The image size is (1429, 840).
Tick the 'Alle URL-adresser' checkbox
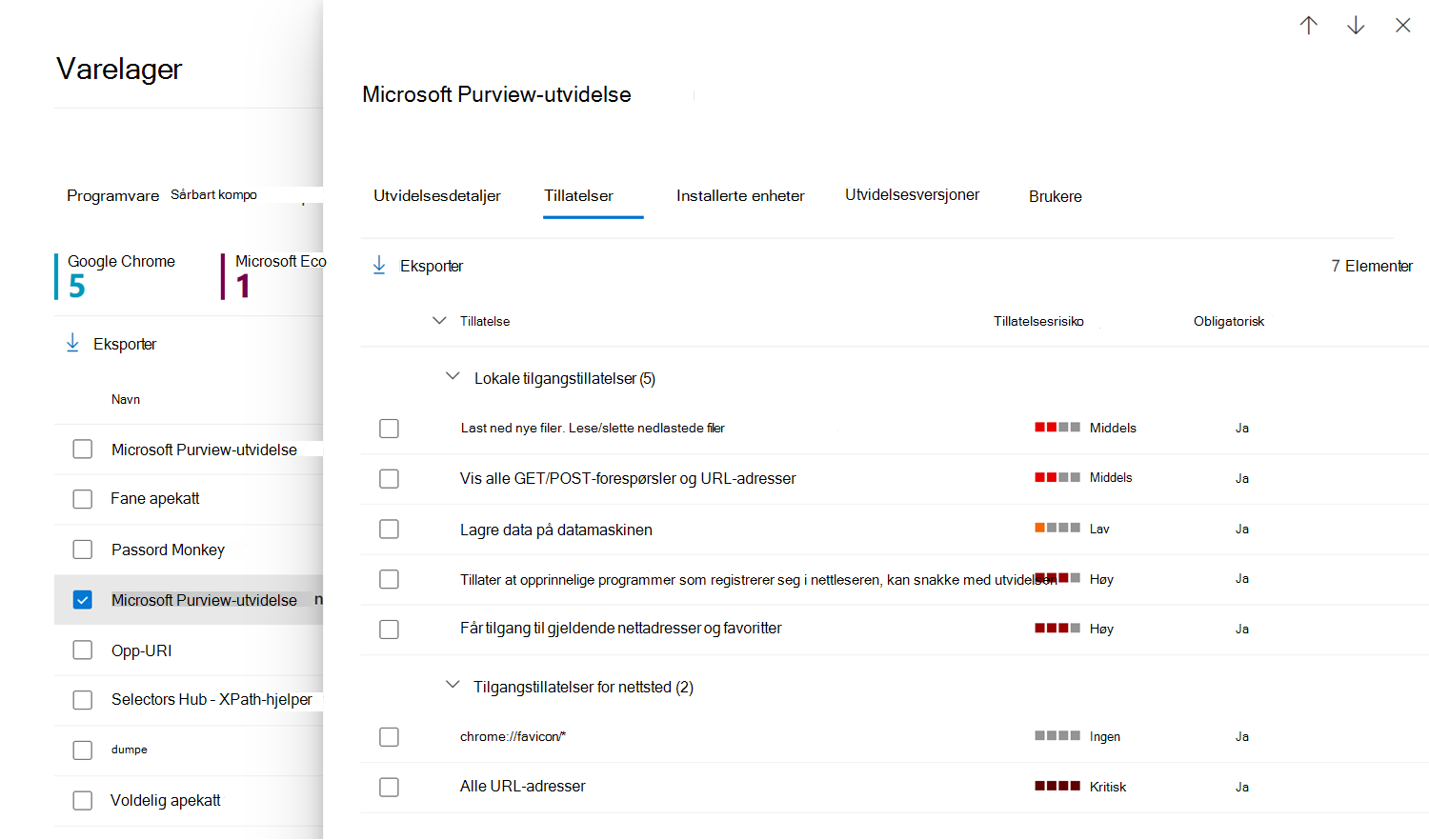pyautogui.click(x=389, y=788)
